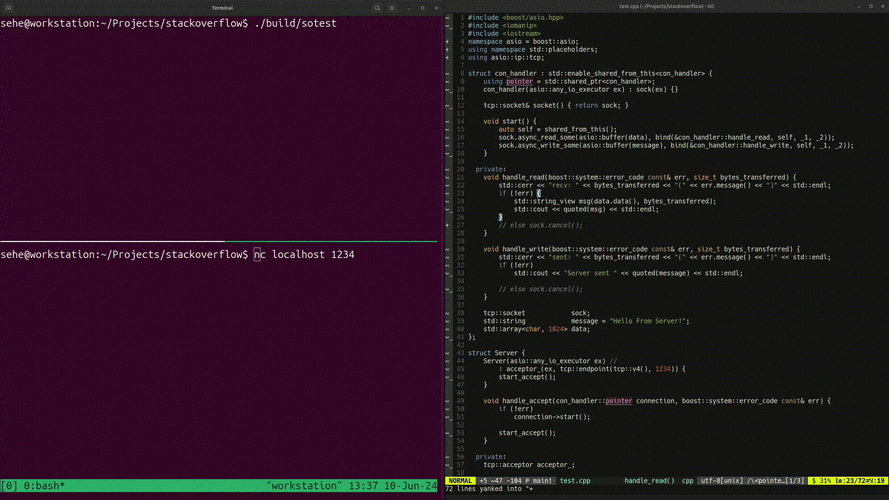This screenshot has width=889, height=500.
Task: Click the acceptor_ endpoint initializer line
Action: (592, 368)
